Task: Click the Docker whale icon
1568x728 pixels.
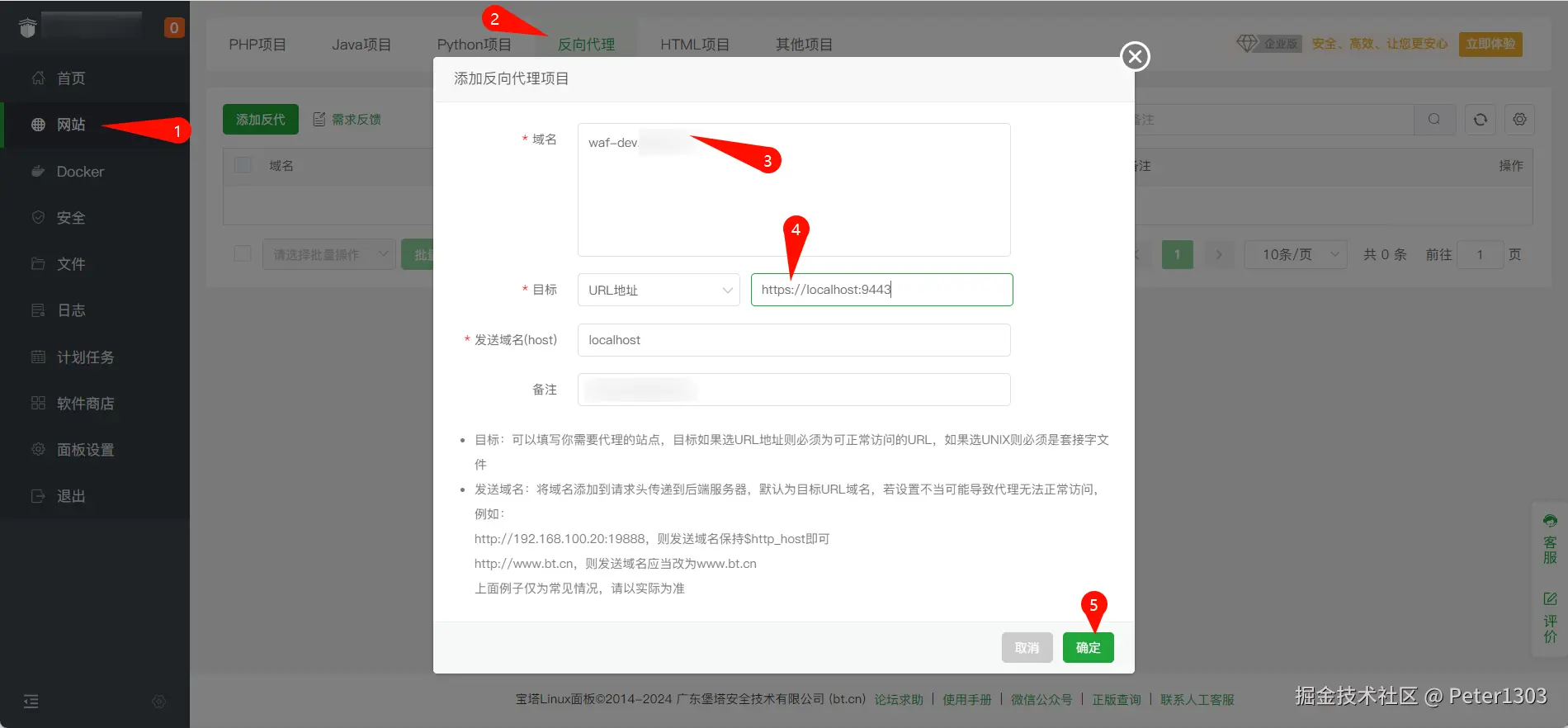Action: [x=38, y=172]
